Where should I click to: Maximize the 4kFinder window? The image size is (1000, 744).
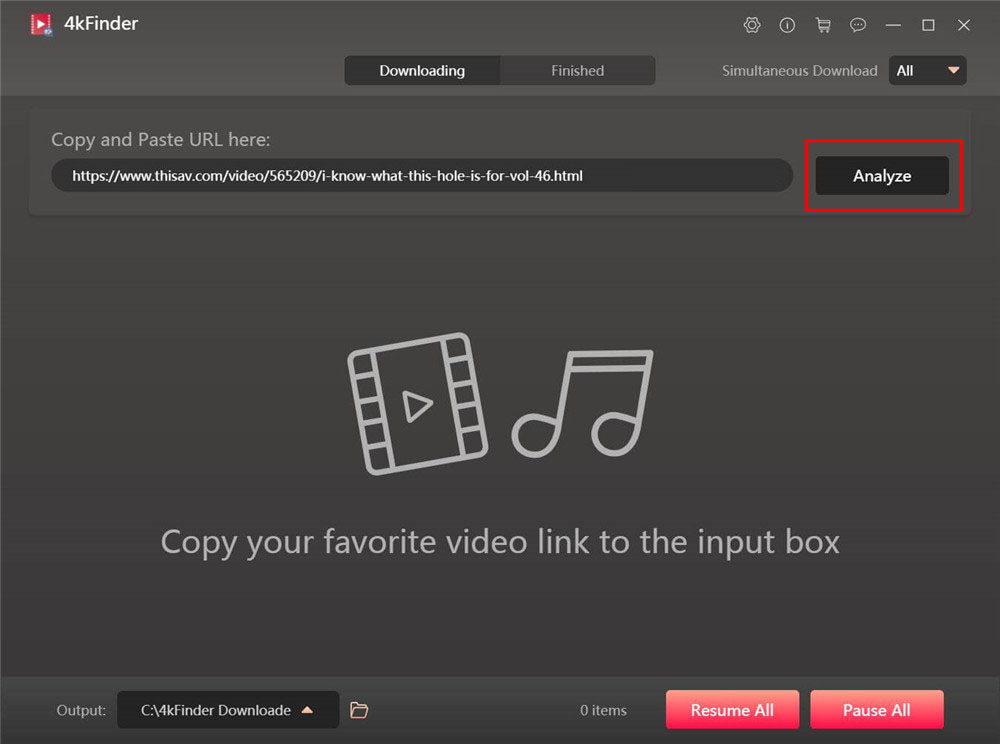(928, 25)
